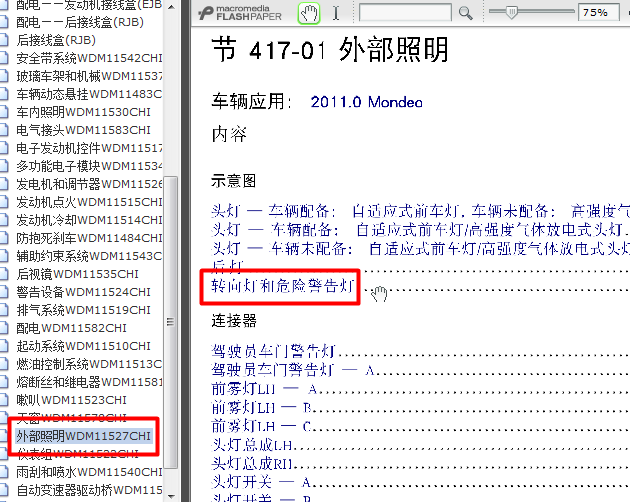The height and width of the screenshot is (502, 630).
Task: Click the 75% zoom percentage field
Action: pyautogui.click(x=598, y=12)
